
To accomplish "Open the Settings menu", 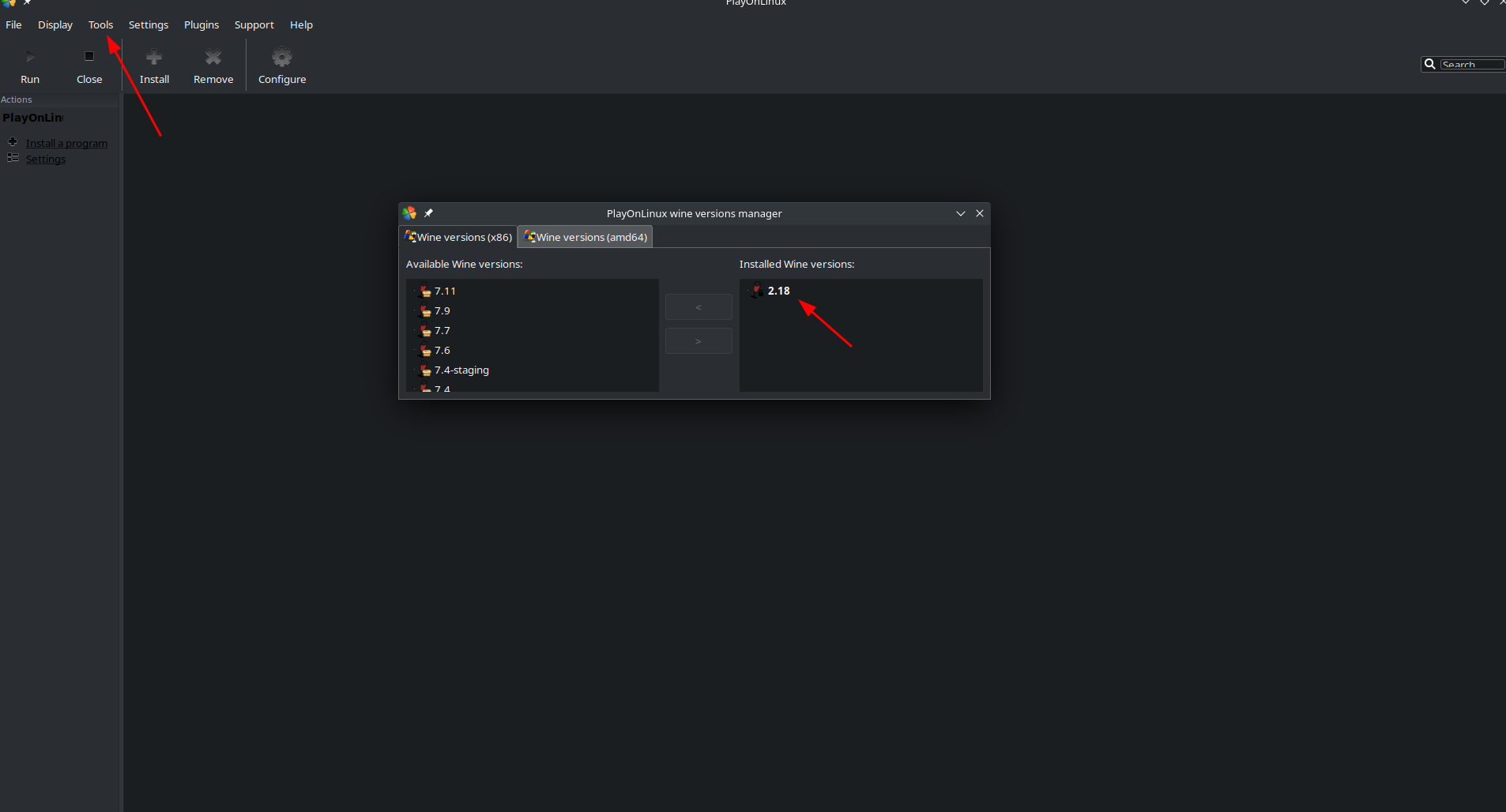I will pyautogui.click(x=149, y=24).
